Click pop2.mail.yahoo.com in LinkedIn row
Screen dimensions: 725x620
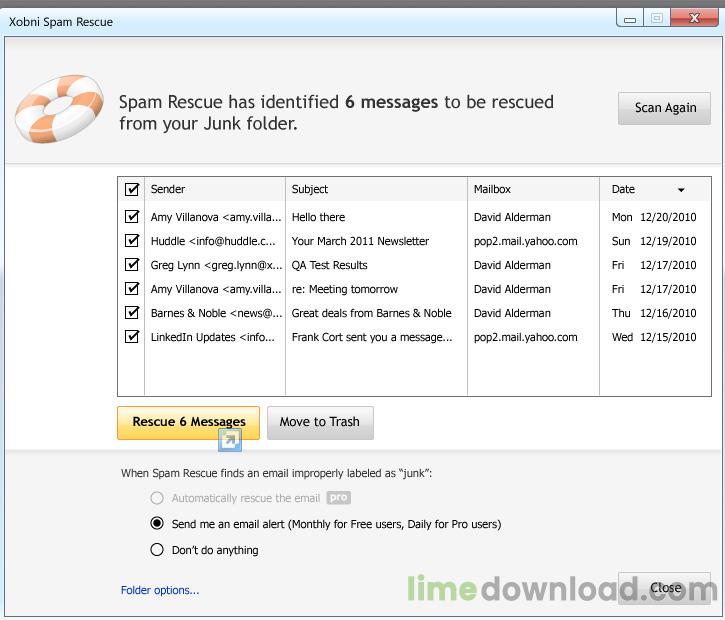[525, 337]
